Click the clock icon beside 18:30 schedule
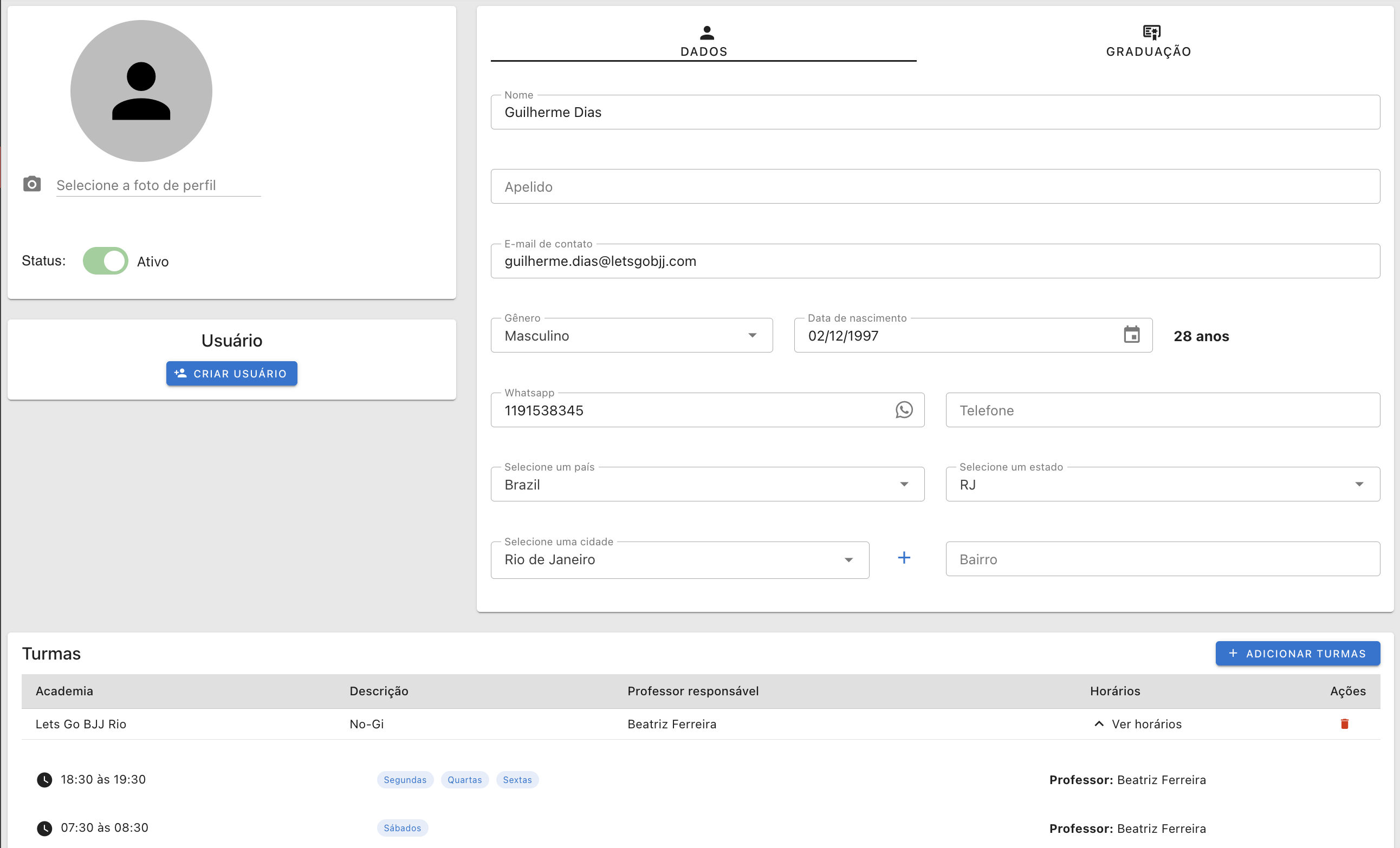The width and height of the screenshot is (1400, 848). click(x=44, y=780)
